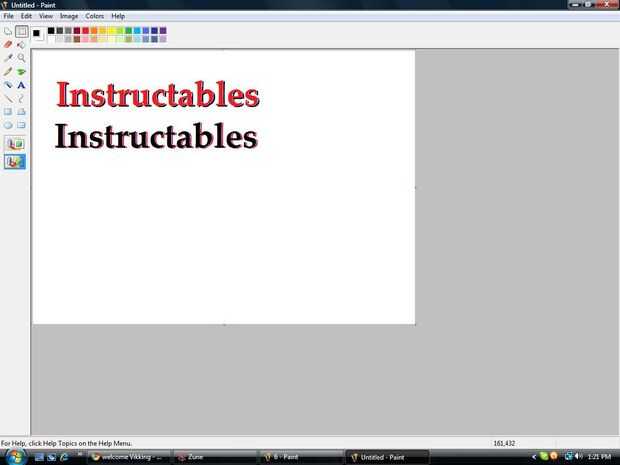Switch to the Zune taskbar button
The width and height of the screenshot is (620, 465).
click(x=214, y=457)
